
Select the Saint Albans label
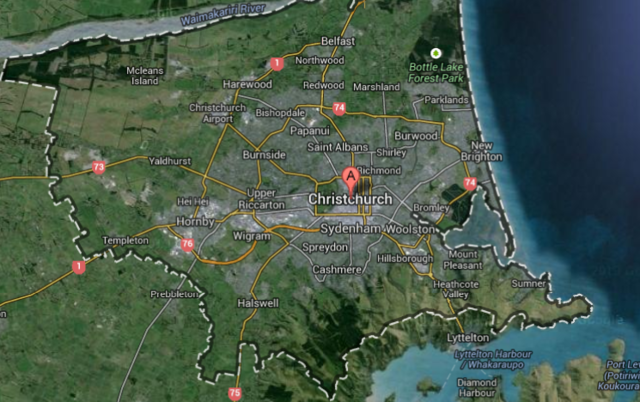coord(338,147)
